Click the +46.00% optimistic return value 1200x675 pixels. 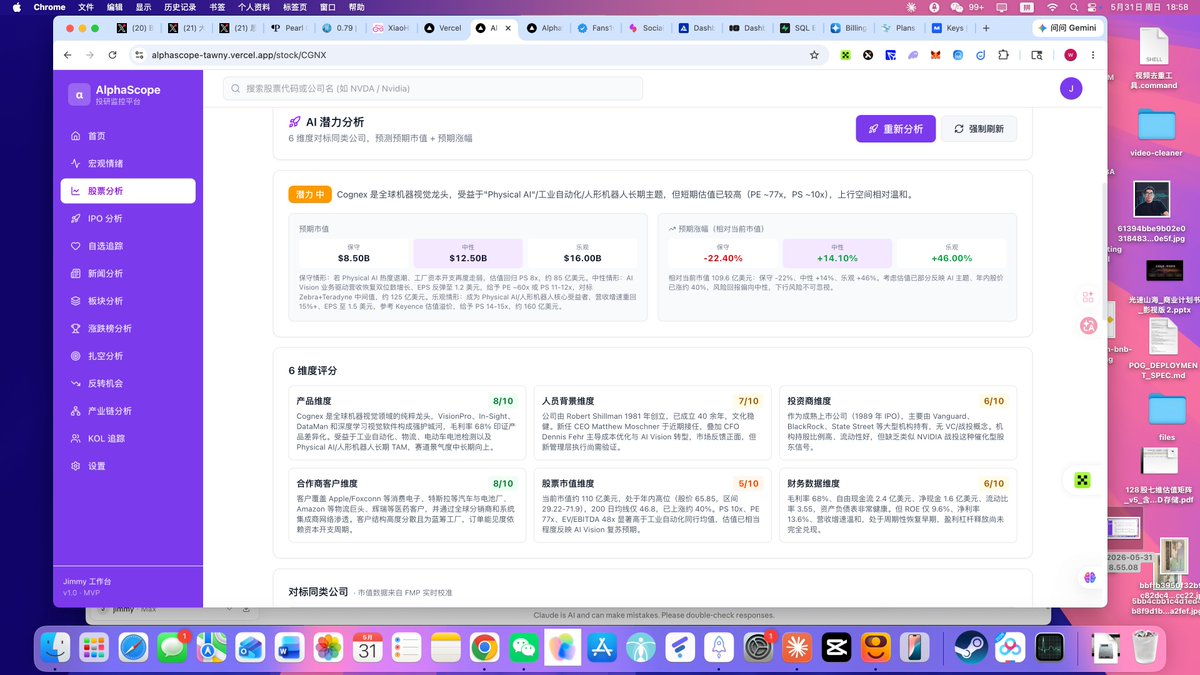tap(951, 257)
